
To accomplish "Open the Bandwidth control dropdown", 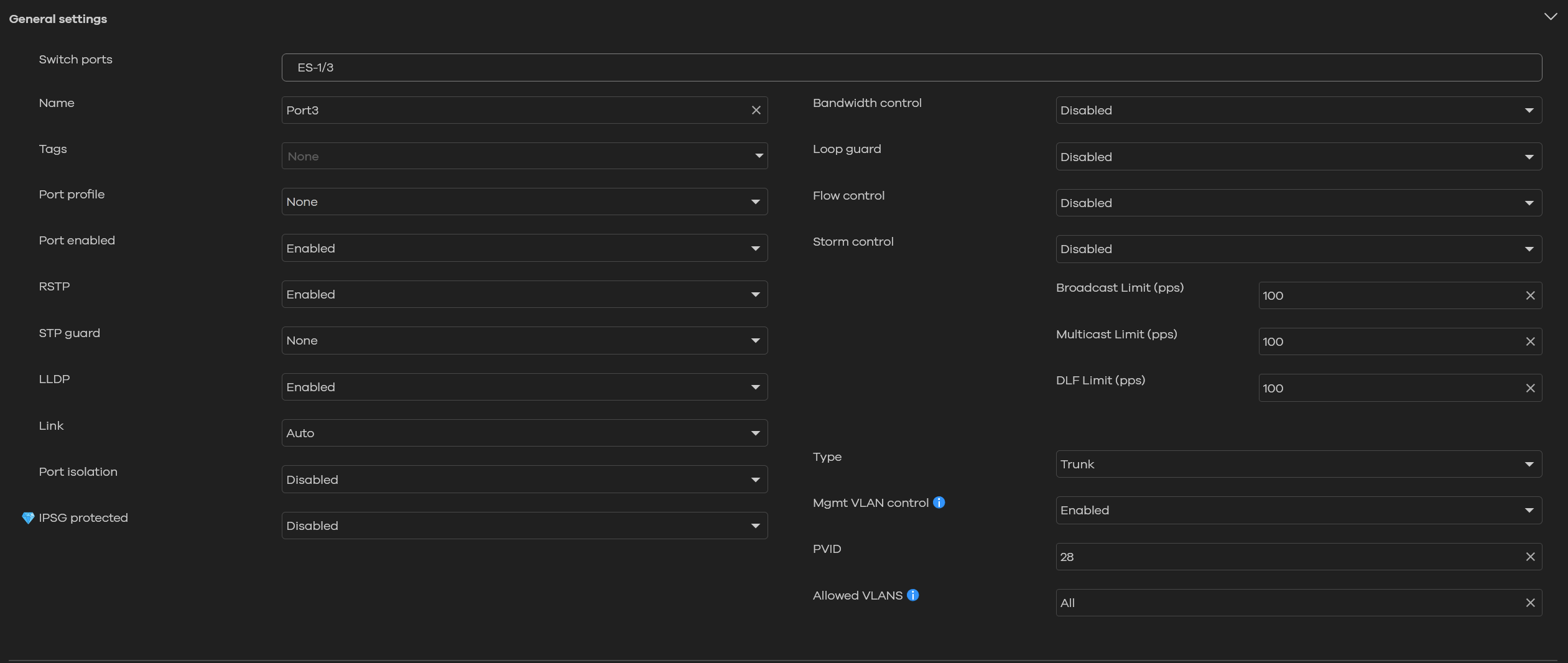I will click(x=1298, y=110).
